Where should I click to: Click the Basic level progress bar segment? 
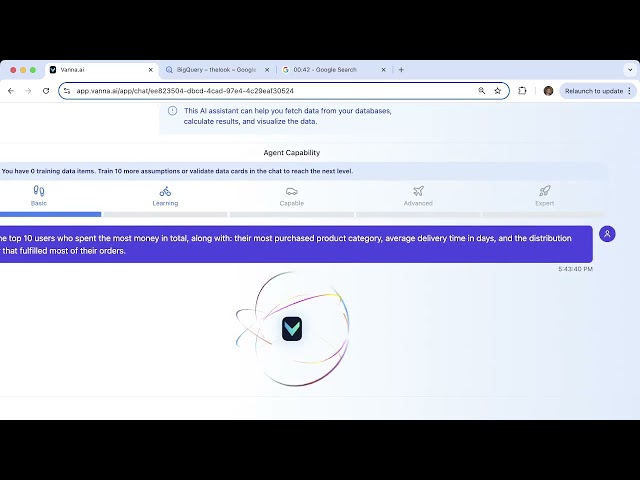tap(50, 214)
